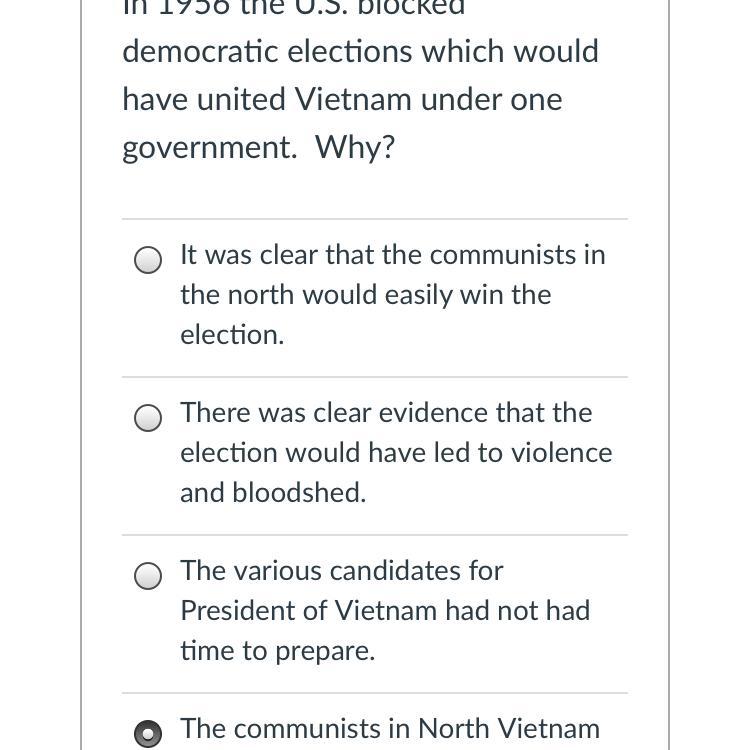This screenshot has height=750, width=750.
Task: Click question line "have united Vietnam under one"
Action: (x=342, y=100)
